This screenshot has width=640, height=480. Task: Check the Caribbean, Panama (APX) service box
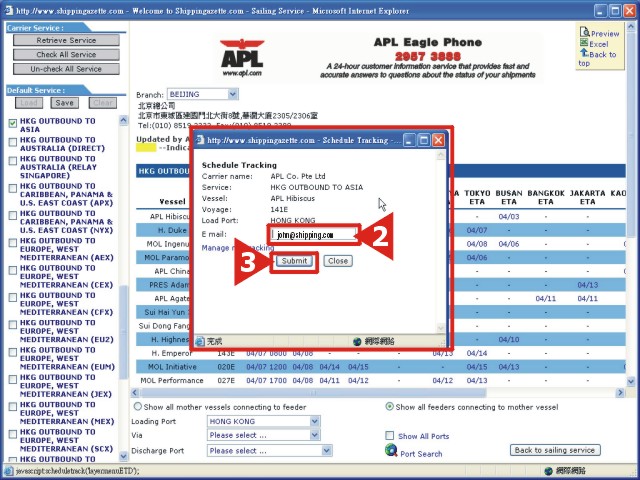13,188
